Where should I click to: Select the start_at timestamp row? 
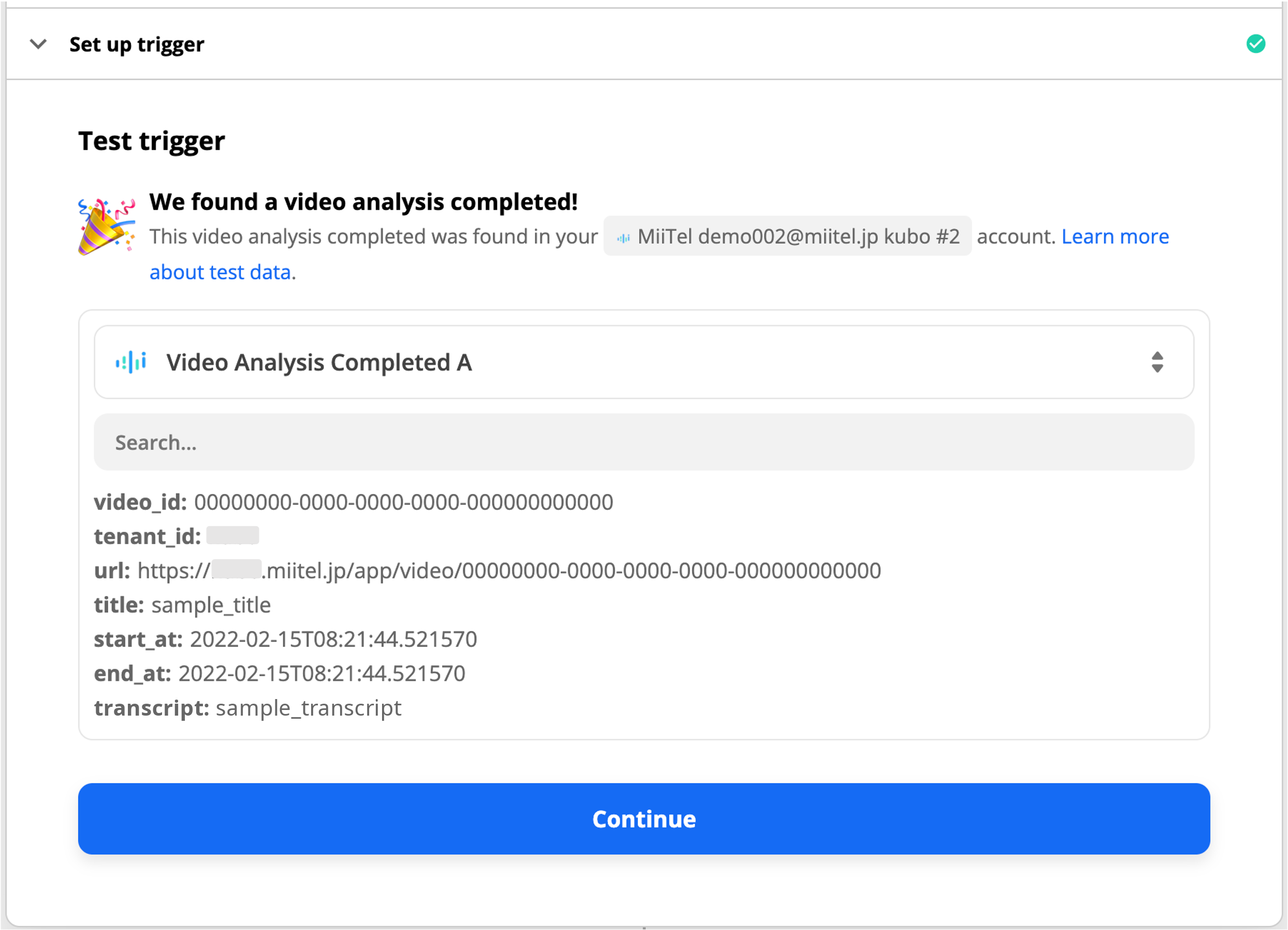tap(286, 639)
